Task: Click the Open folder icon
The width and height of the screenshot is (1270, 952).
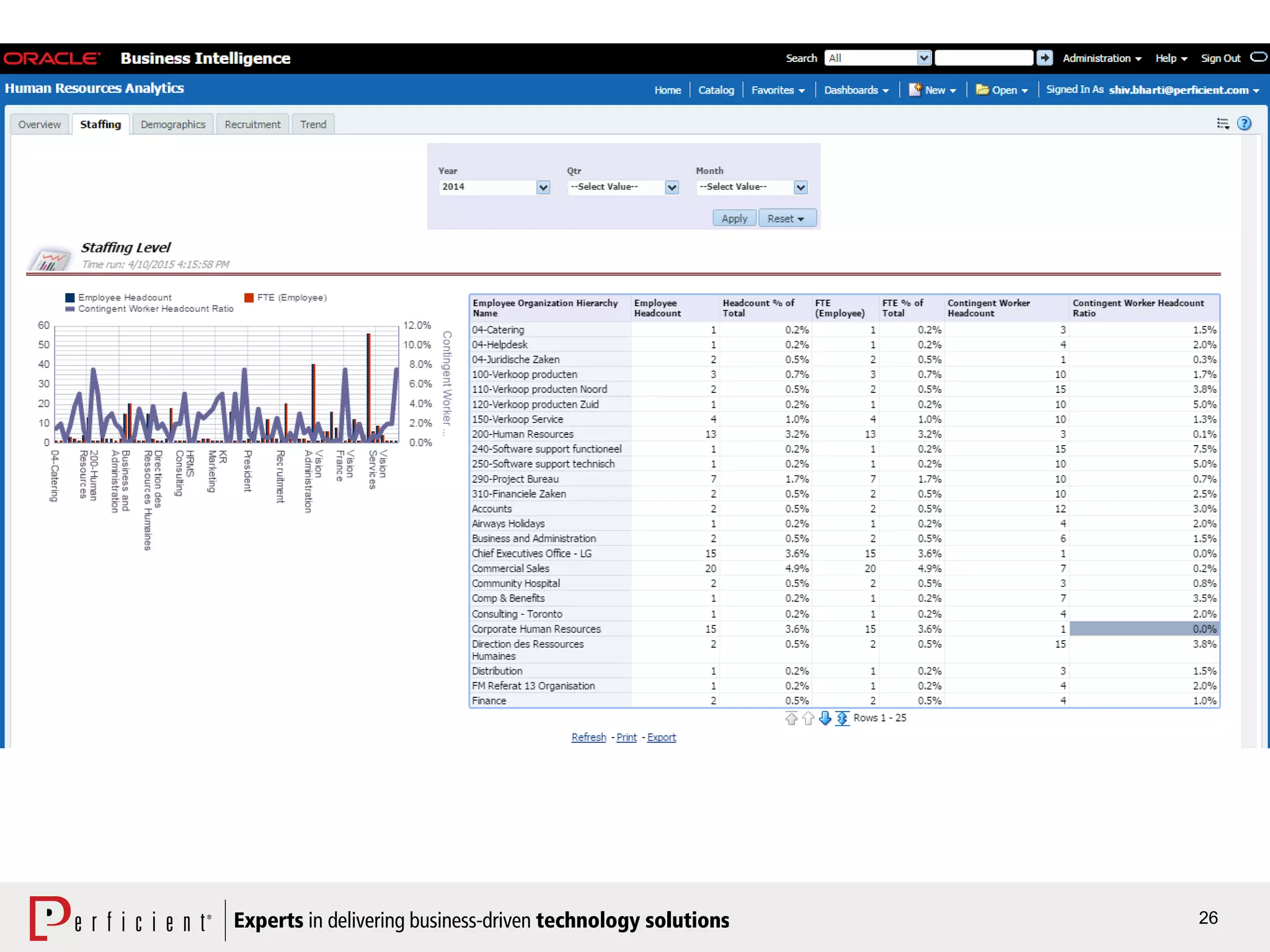Action: (x=982, y=90)
